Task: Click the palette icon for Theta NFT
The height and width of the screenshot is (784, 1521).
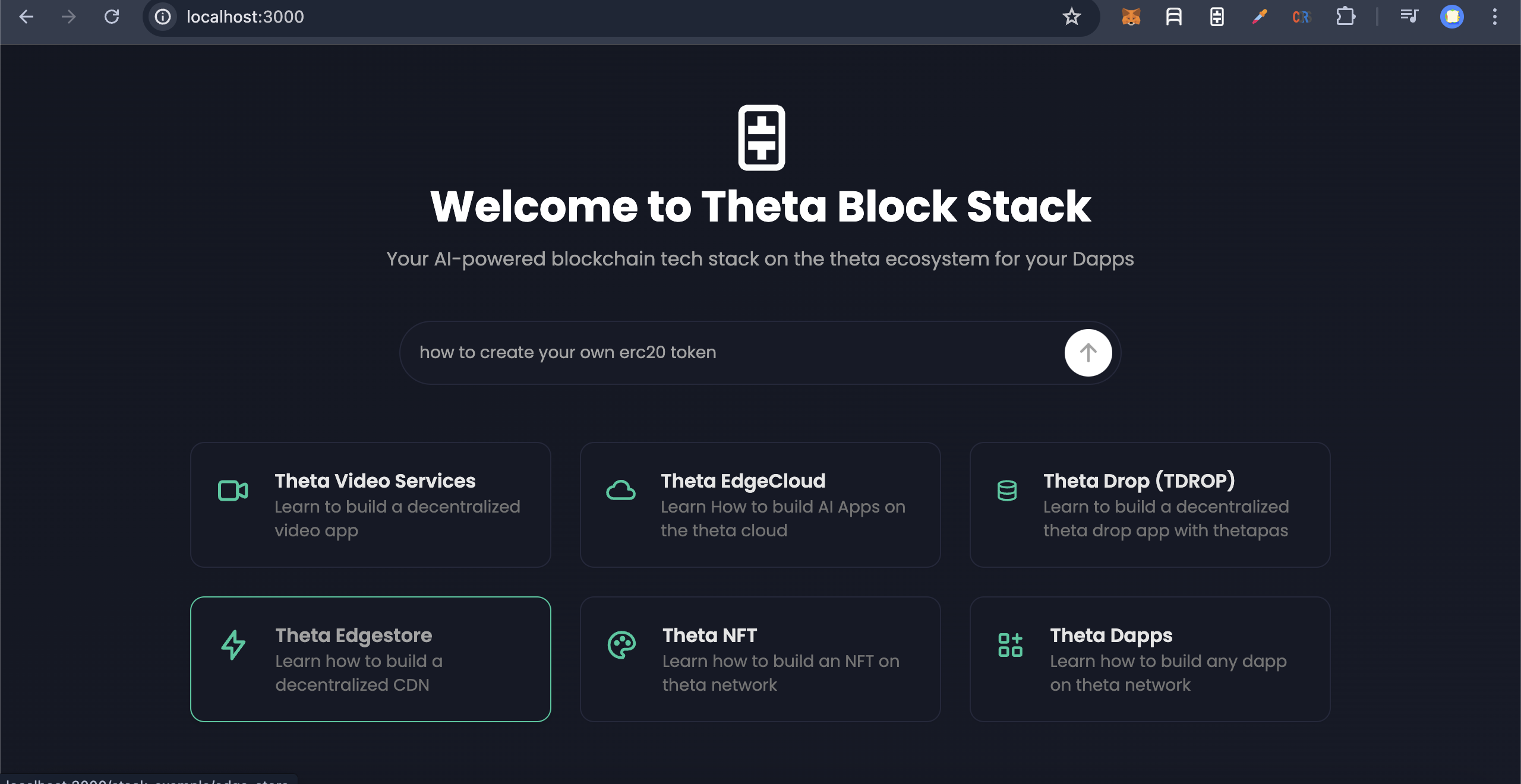Action: (621, 645)
